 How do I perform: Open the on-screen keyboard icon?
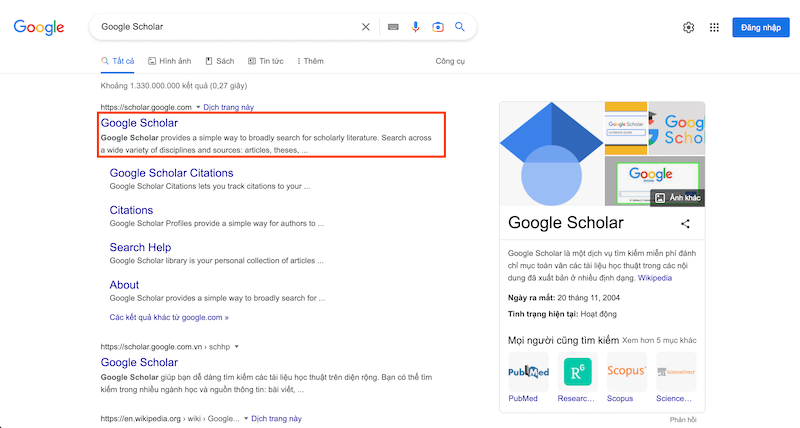(x=393, y=27)
